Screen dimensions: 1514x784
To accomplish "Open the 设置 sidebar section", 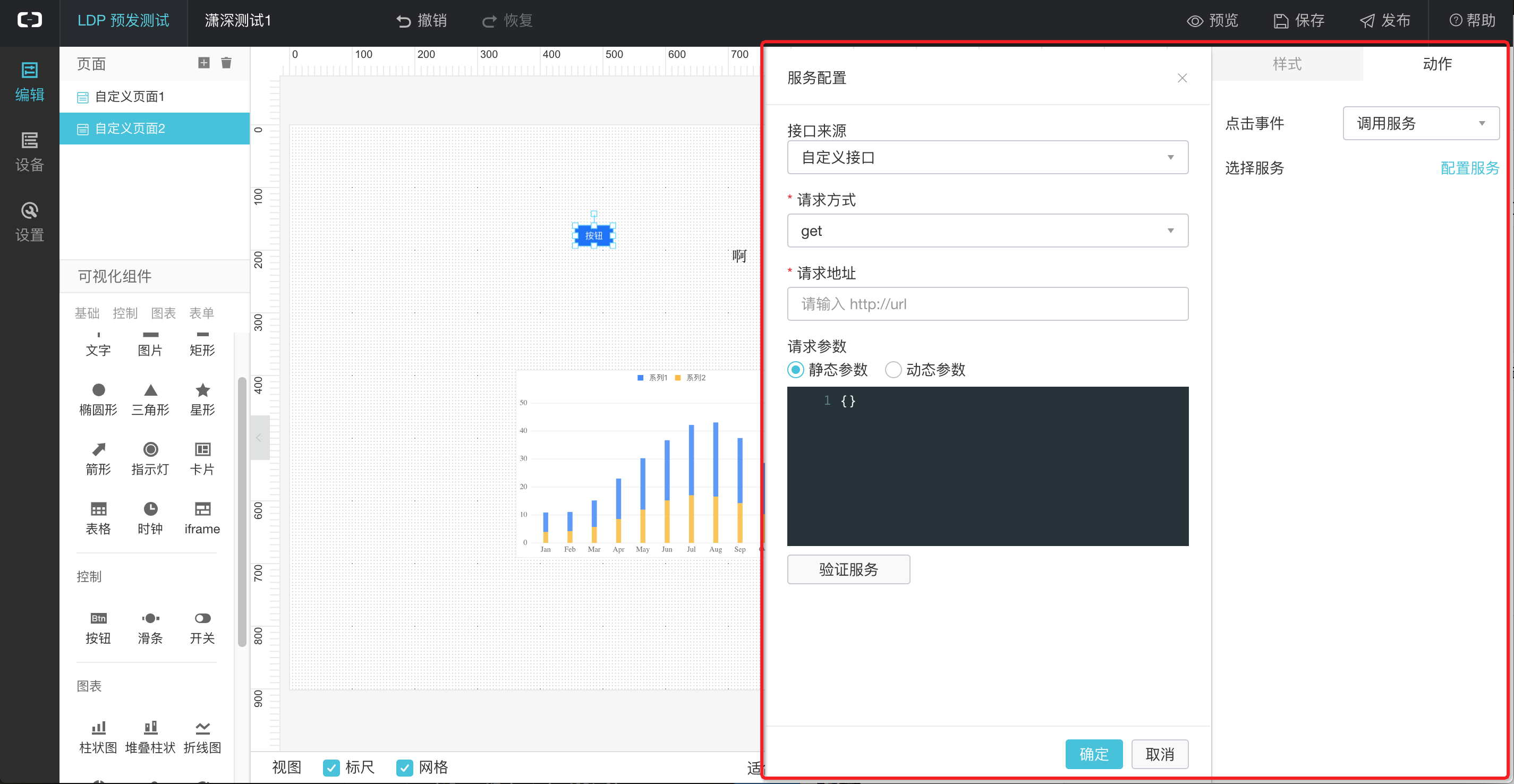I will (29, 221).
